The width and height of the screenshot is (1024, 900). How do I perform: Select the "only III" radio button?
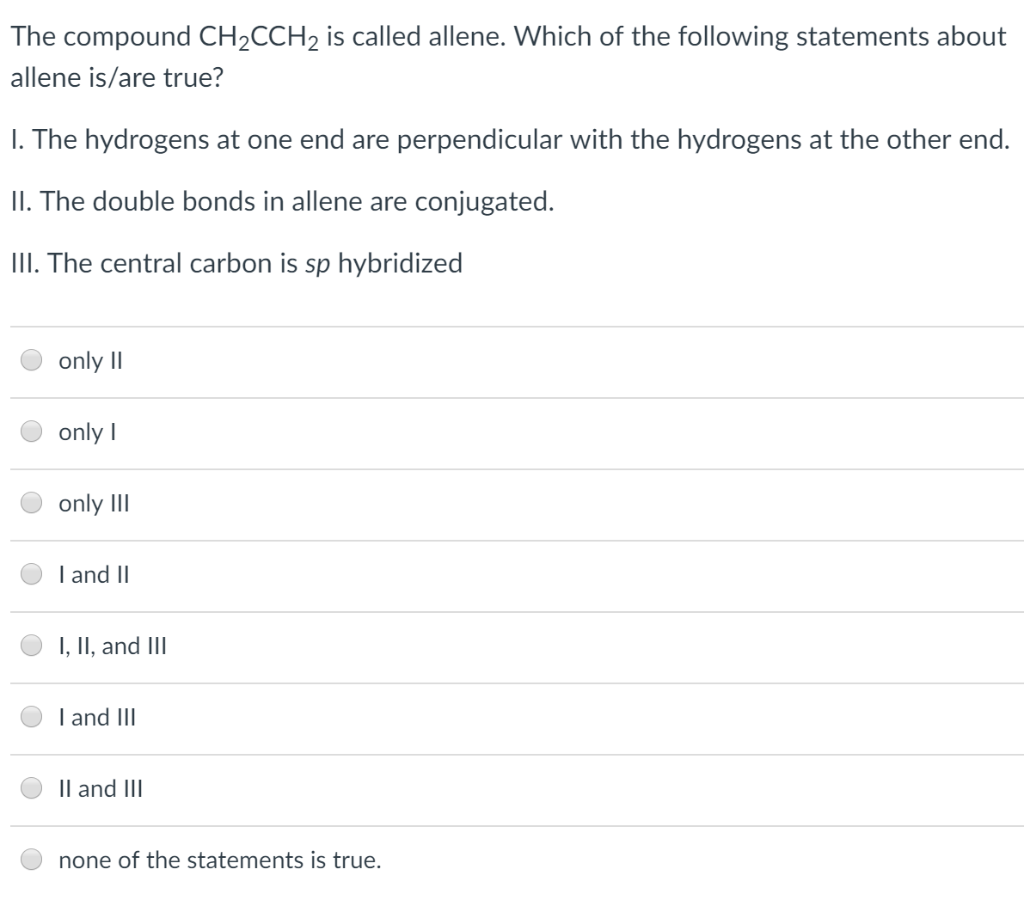pos(29,504)
